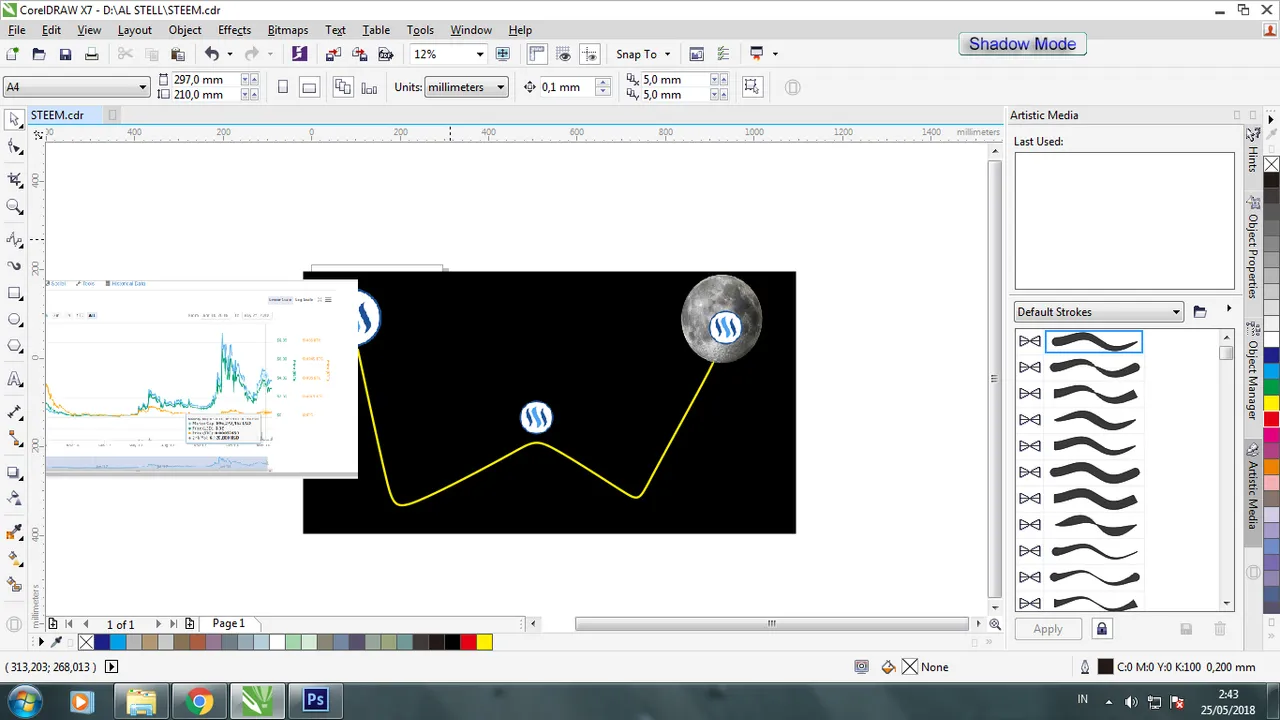Viewport: 1280px width, 720px height.
Task: Select the Text tool
Action: 15,379
